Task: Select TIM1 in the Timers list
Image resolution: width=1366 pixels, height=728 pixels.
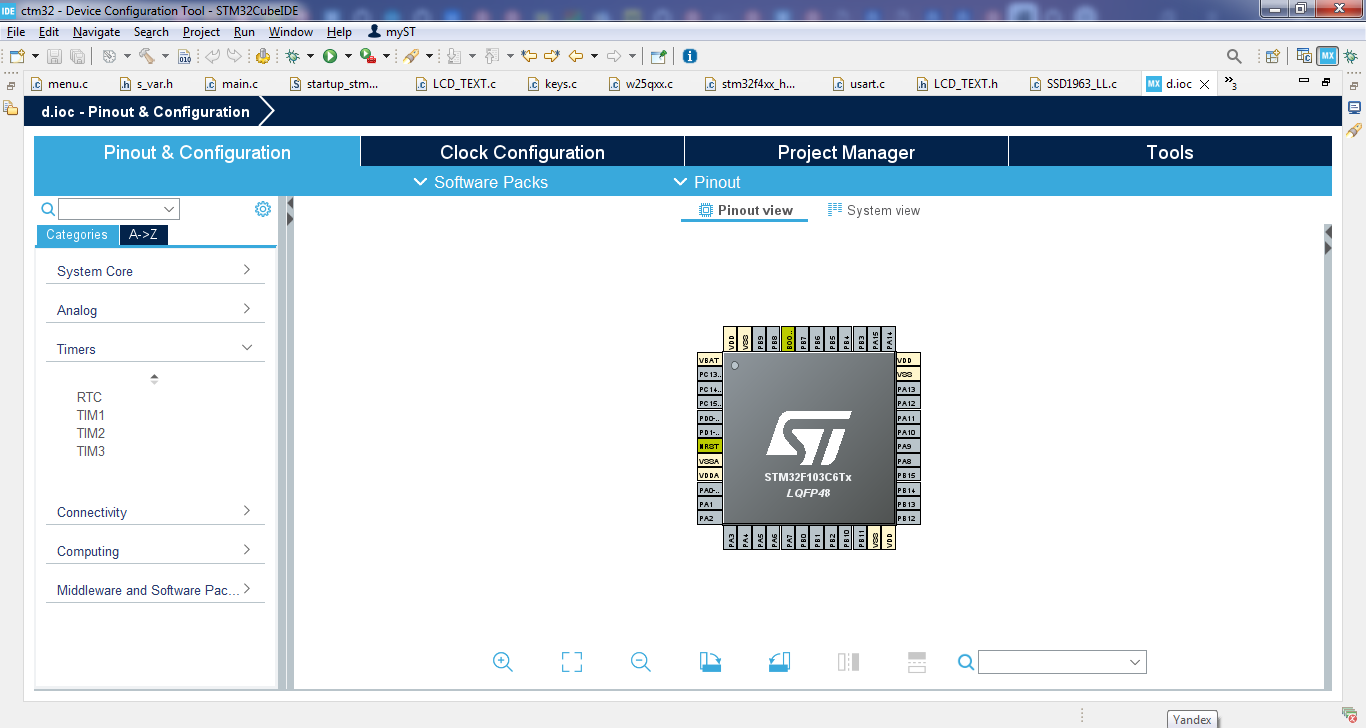Action: pos(90,415)
